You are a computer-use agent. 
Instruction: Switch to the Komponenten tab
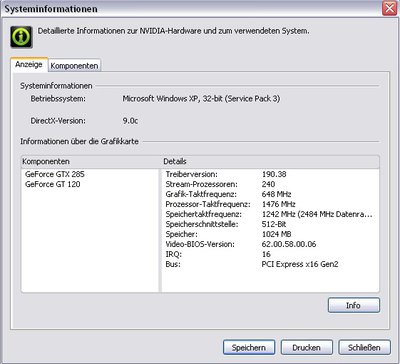74,66
